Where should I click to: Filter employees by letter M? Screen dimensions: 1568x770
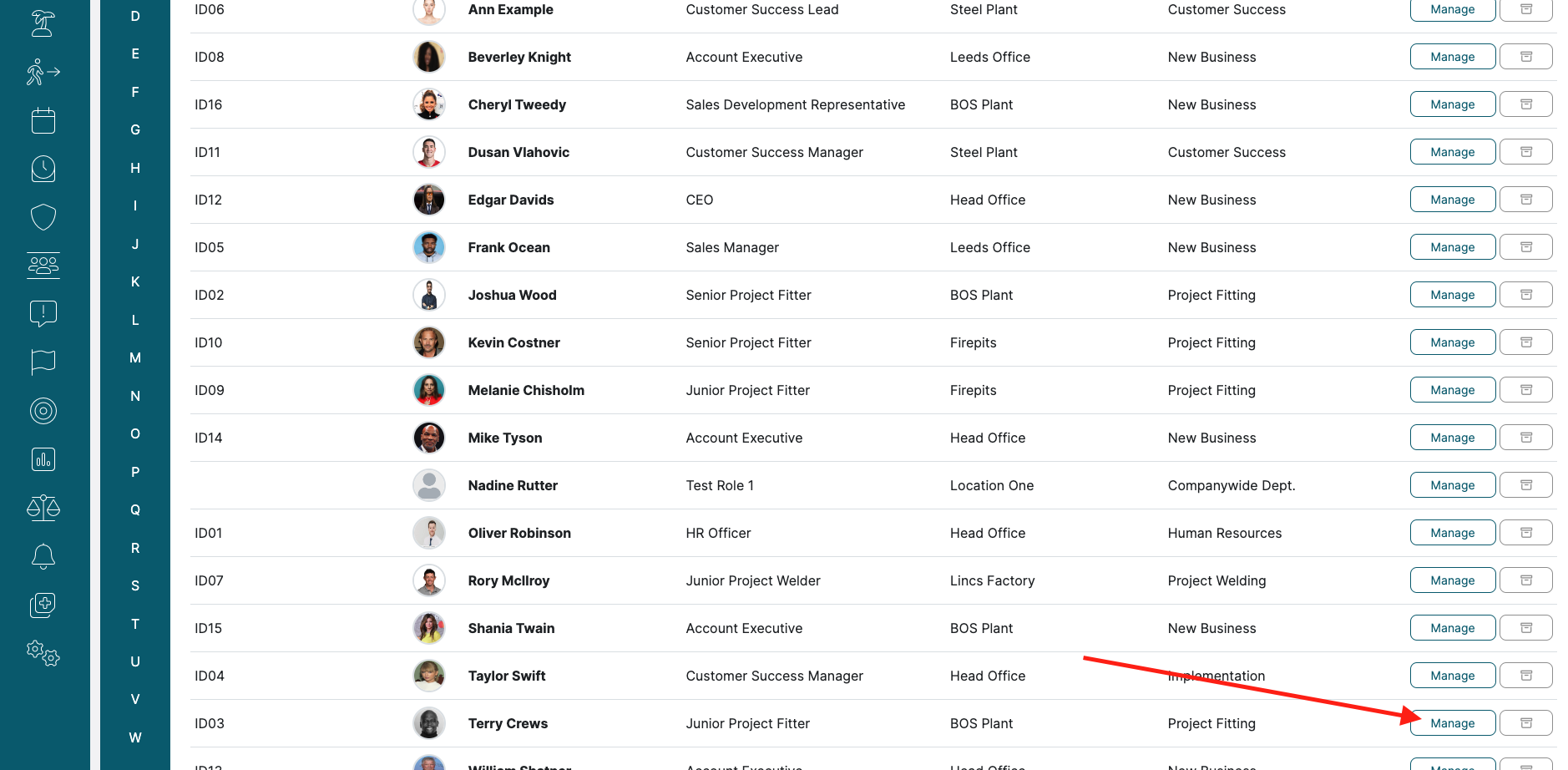click(x=135, y=357)
